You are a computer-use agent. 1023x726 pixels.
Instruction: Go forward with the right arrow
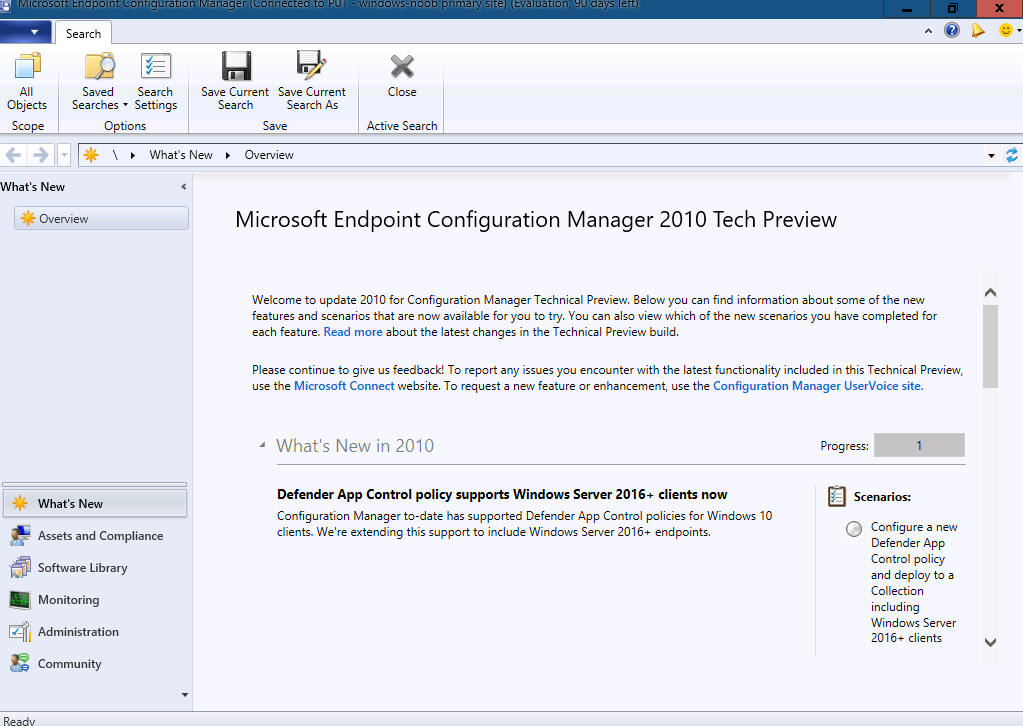coord(40,155)
